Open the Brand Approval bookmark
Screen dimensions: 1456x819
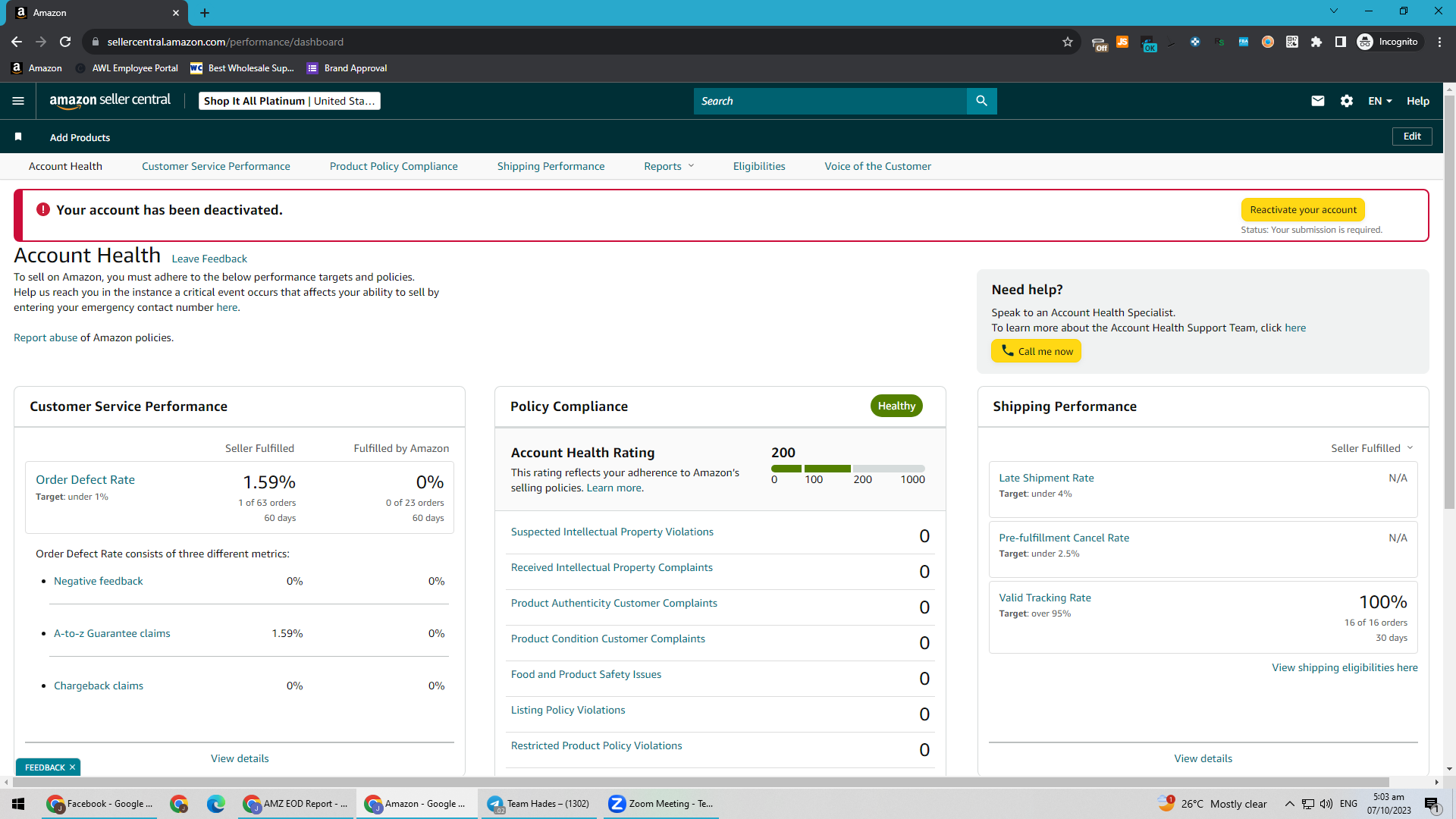click(x=347, y=68)
